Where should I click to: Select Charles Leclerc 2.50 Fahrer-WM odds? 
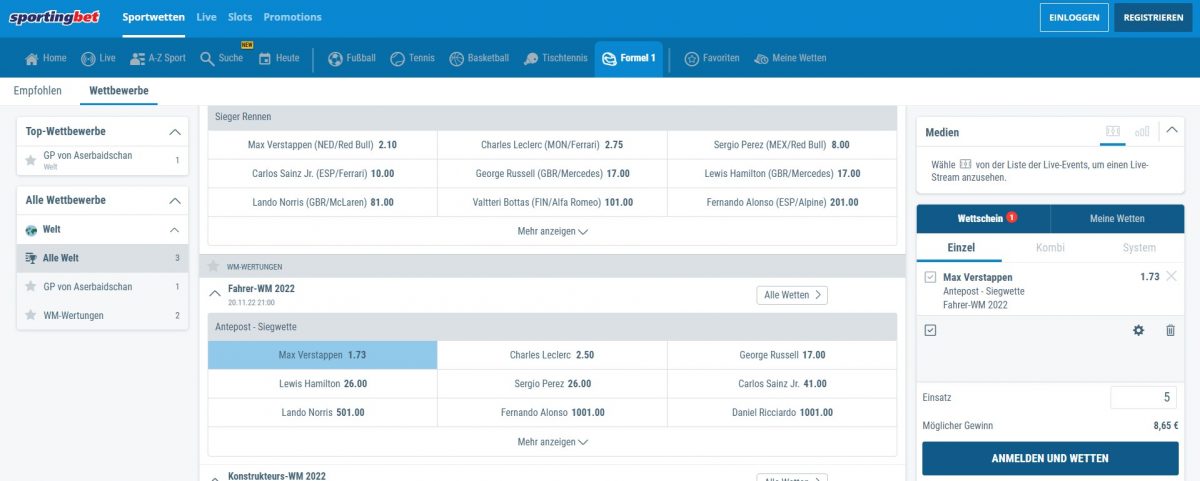point(552,355)
